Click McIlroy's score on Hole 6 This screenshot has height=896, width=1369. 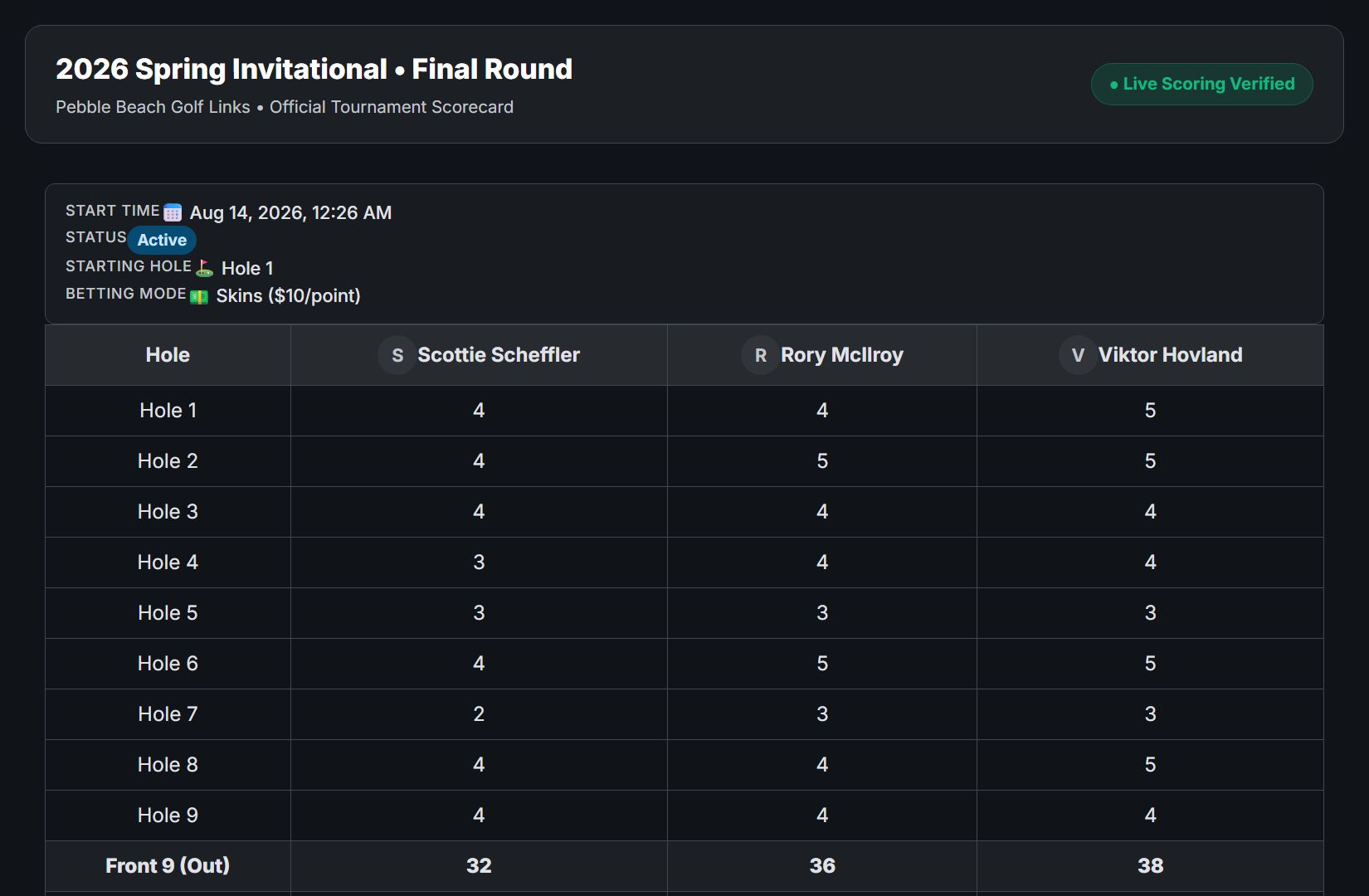tap(822, 664)
